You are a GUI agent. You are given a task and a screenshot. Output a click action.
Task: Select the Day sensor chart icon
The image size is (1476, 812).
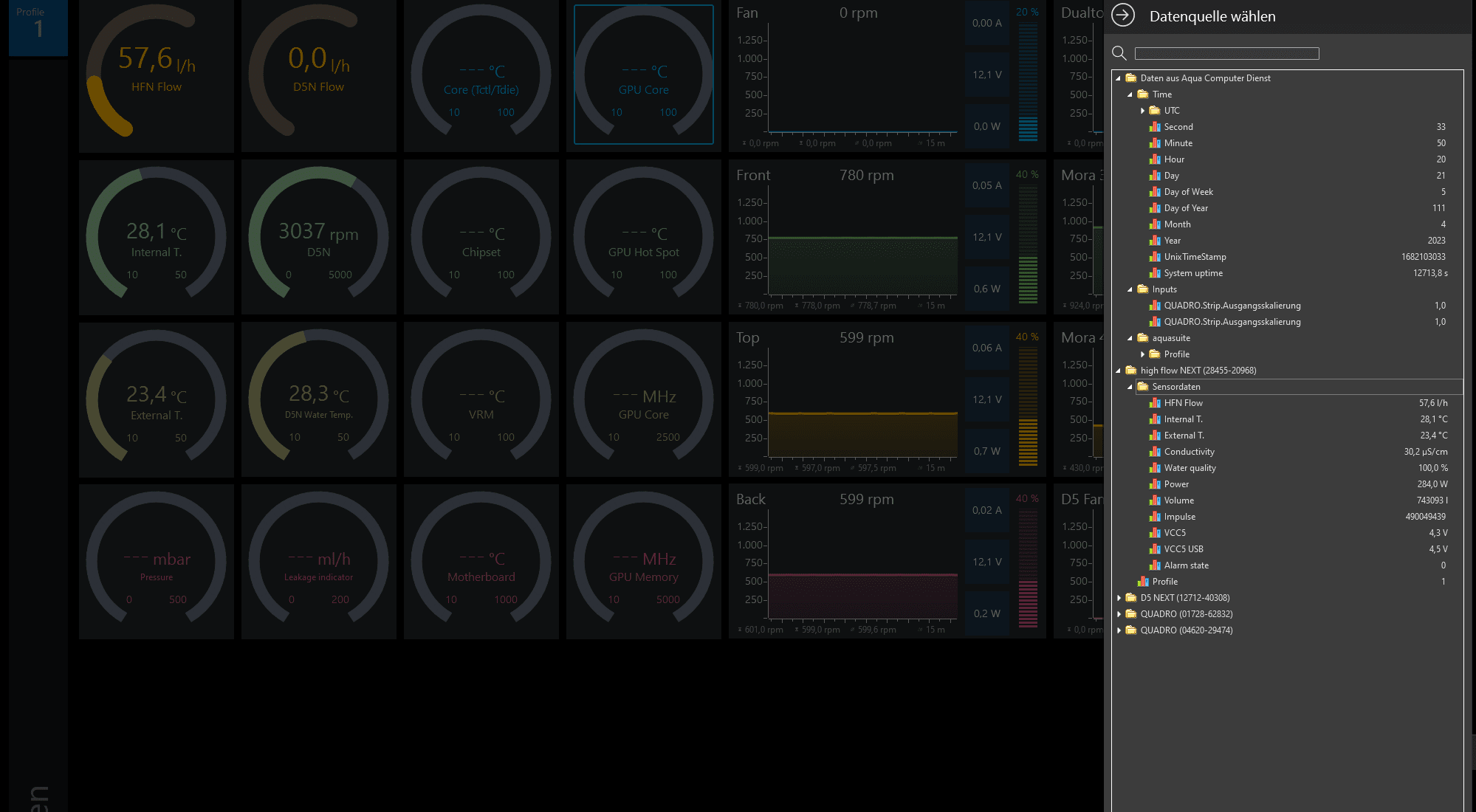(x=1155, y=176)
